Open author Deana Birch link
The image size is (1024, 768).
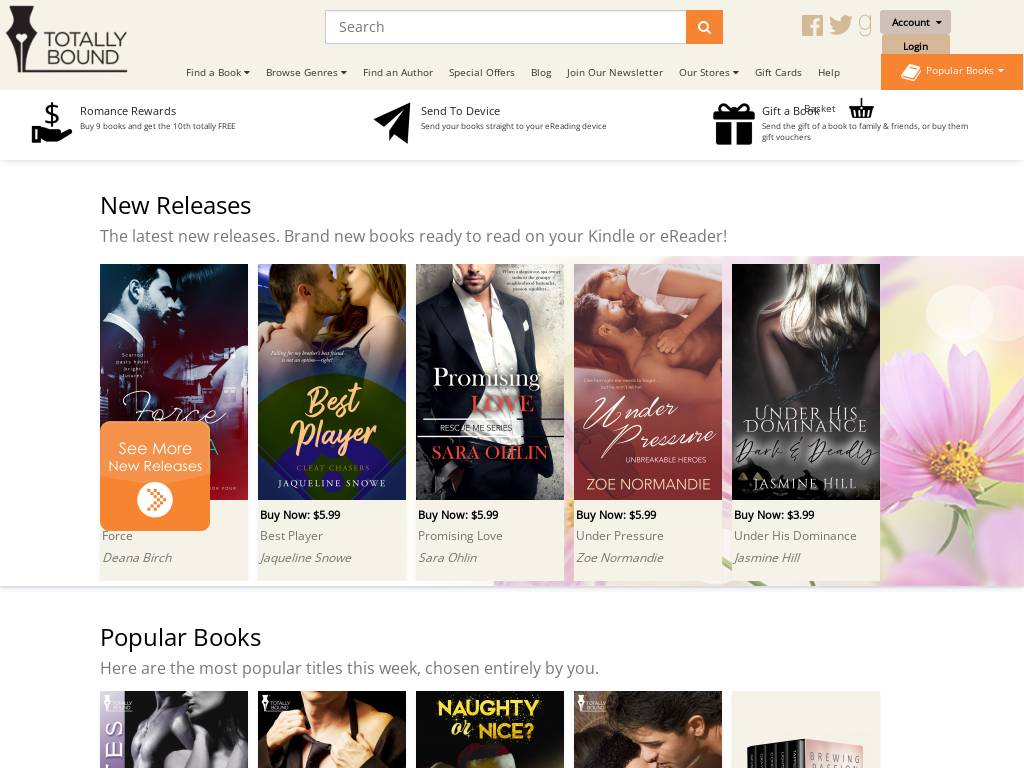(136, 558)
